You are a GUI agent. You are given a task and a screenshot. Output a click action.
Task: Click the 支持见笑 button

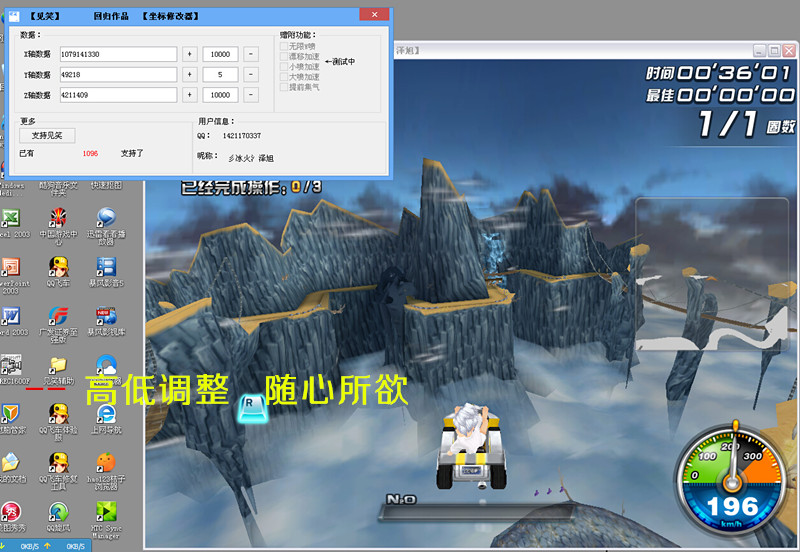coord(47,136)
